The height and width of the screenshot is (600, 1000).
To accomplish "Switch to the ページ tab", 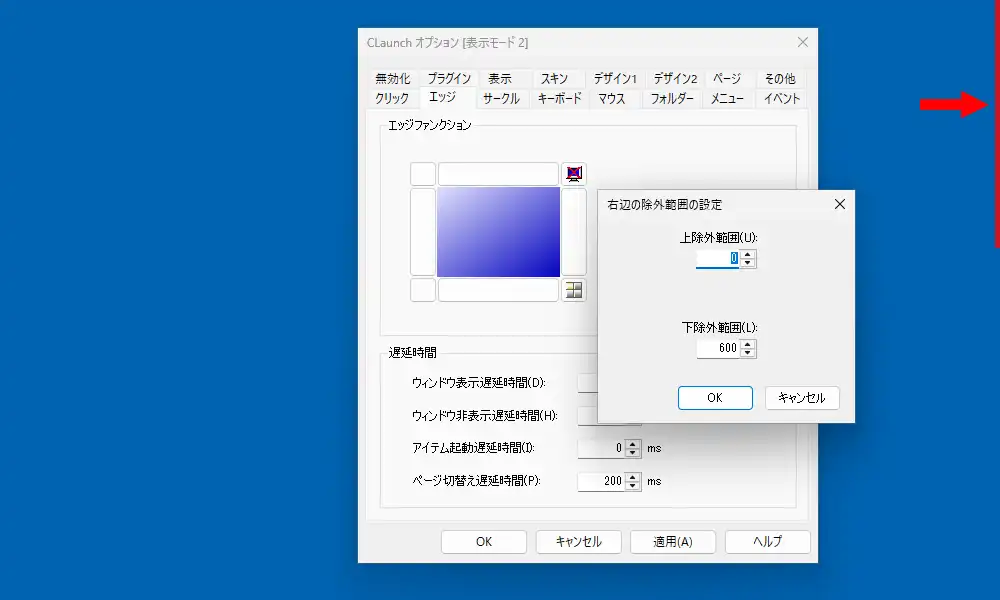I will click(727, 78).
